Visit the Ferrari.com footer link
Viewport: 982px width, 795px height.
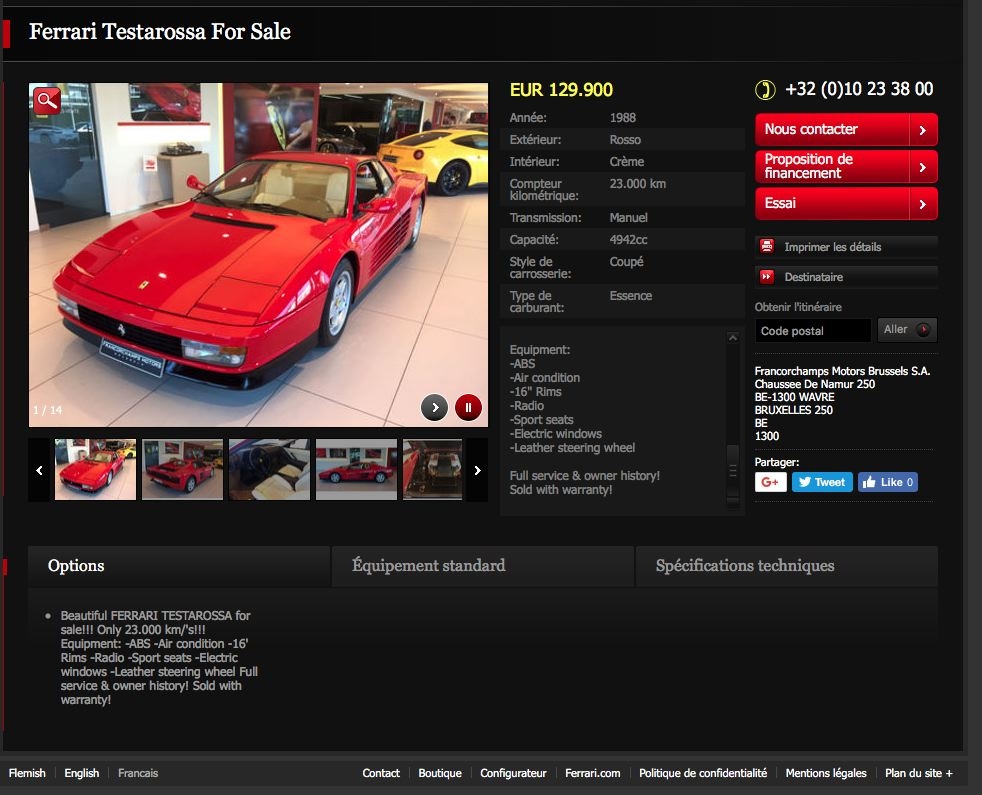point(592,773)
